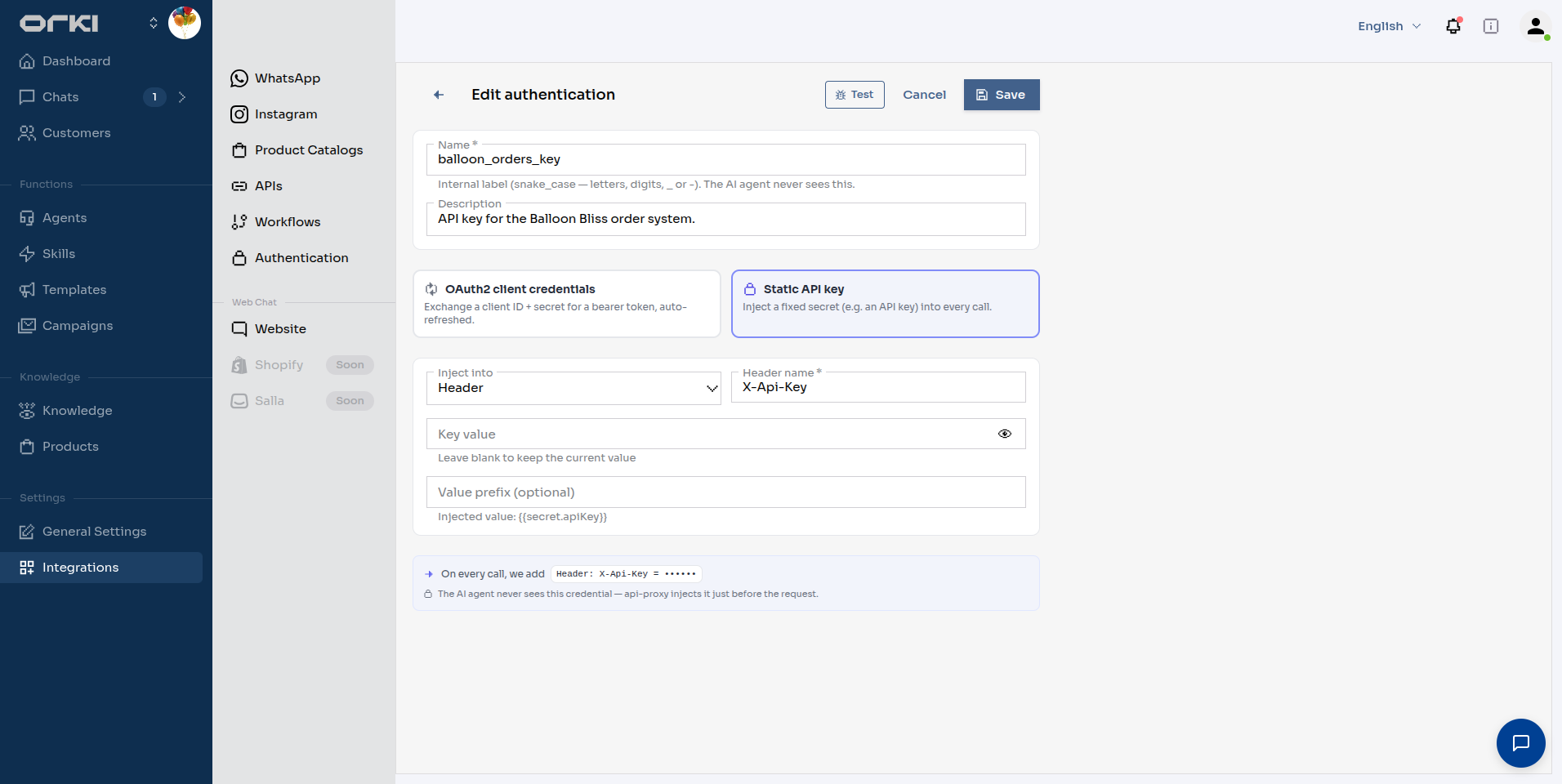This screenshot has width=1562, height=784.
Task: Click the Workflows icon
Action: 239,222
